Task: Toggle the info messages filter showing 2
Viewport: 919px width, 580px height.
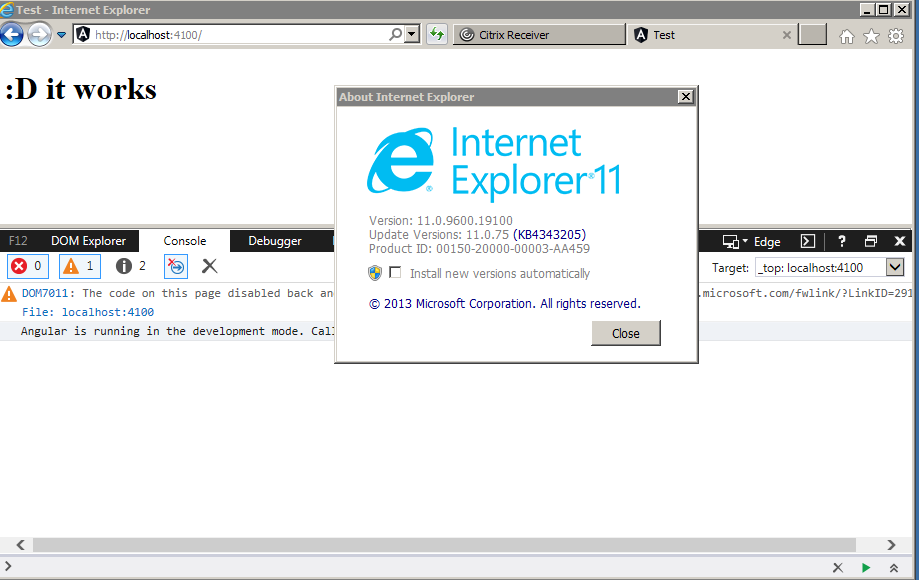Action: tap(131, 266)
